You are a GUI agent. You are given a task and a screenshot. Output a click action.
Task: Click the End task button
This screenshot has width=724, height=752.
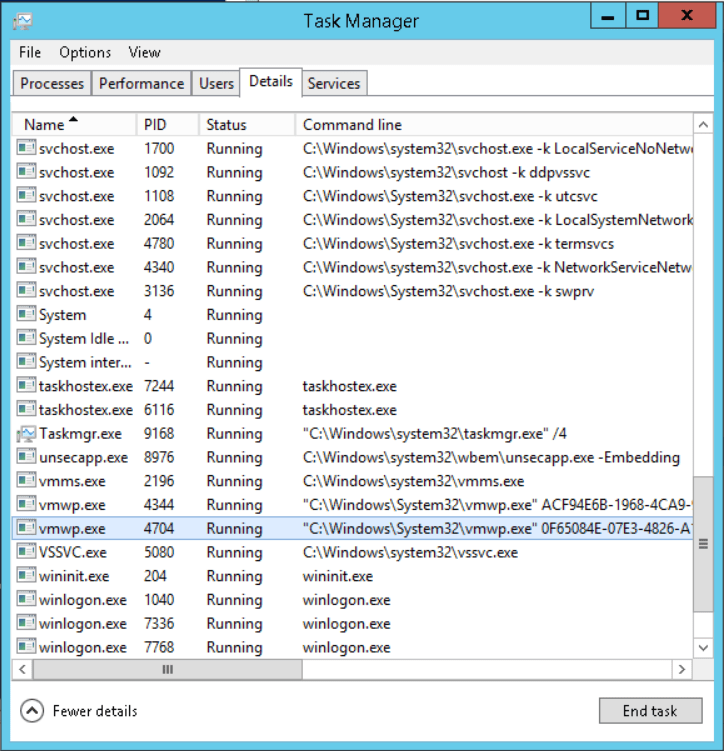click(650, 711)
